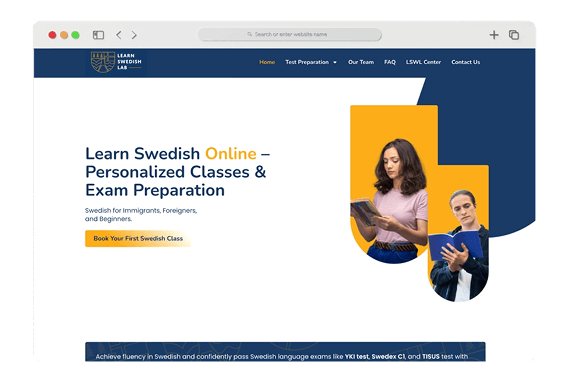The height and width of the screenshot is (383, 569).
Task: Click the Learn Swedish Online headline
Action: pyautogui.click(x=177, y=172)
